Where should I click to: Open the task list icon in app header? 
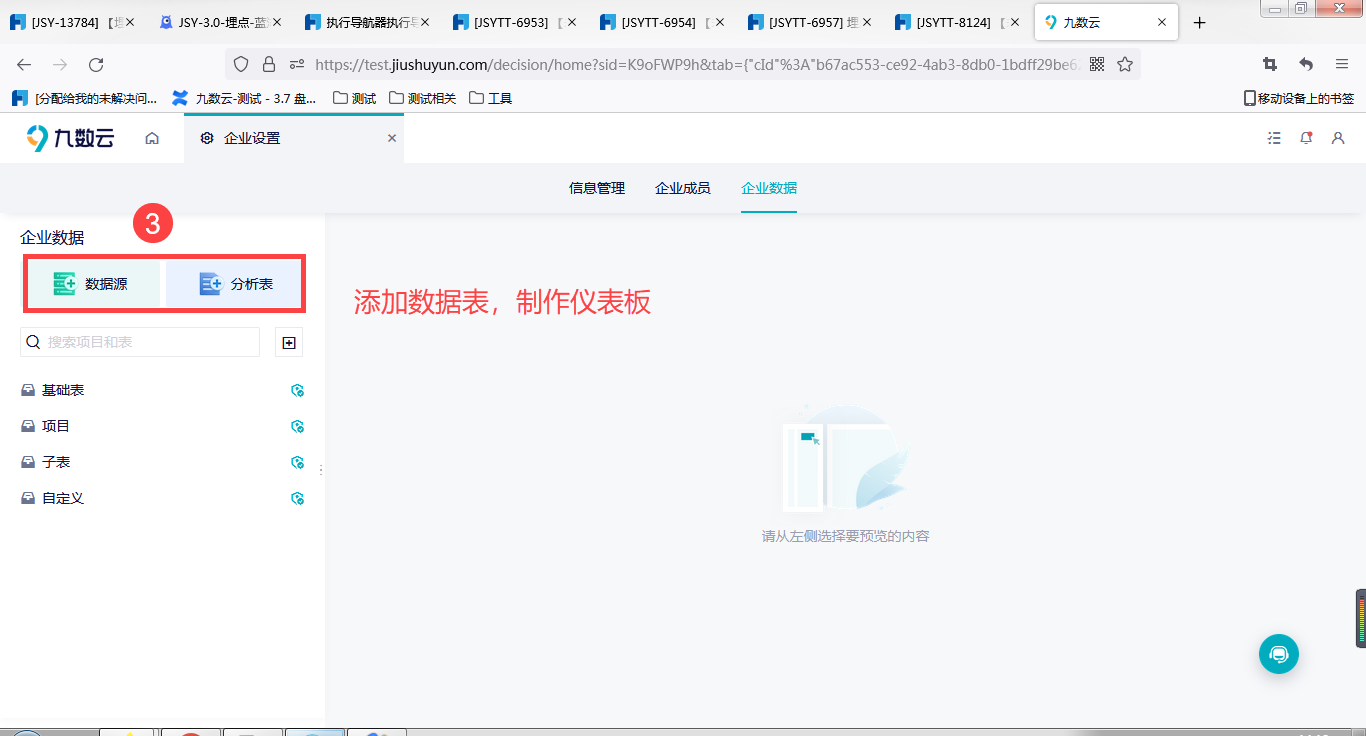pyautogui.click(x=1274, y=138)
